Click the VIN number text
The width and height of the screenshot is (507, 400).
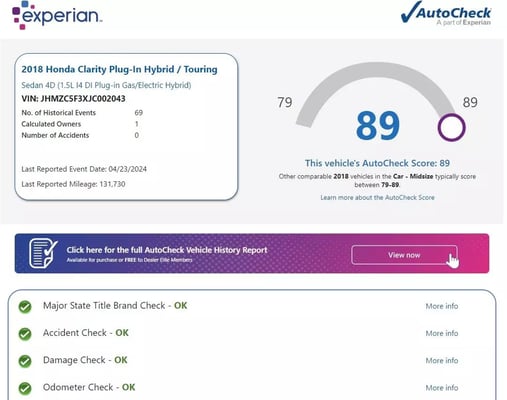pos(73,99)
